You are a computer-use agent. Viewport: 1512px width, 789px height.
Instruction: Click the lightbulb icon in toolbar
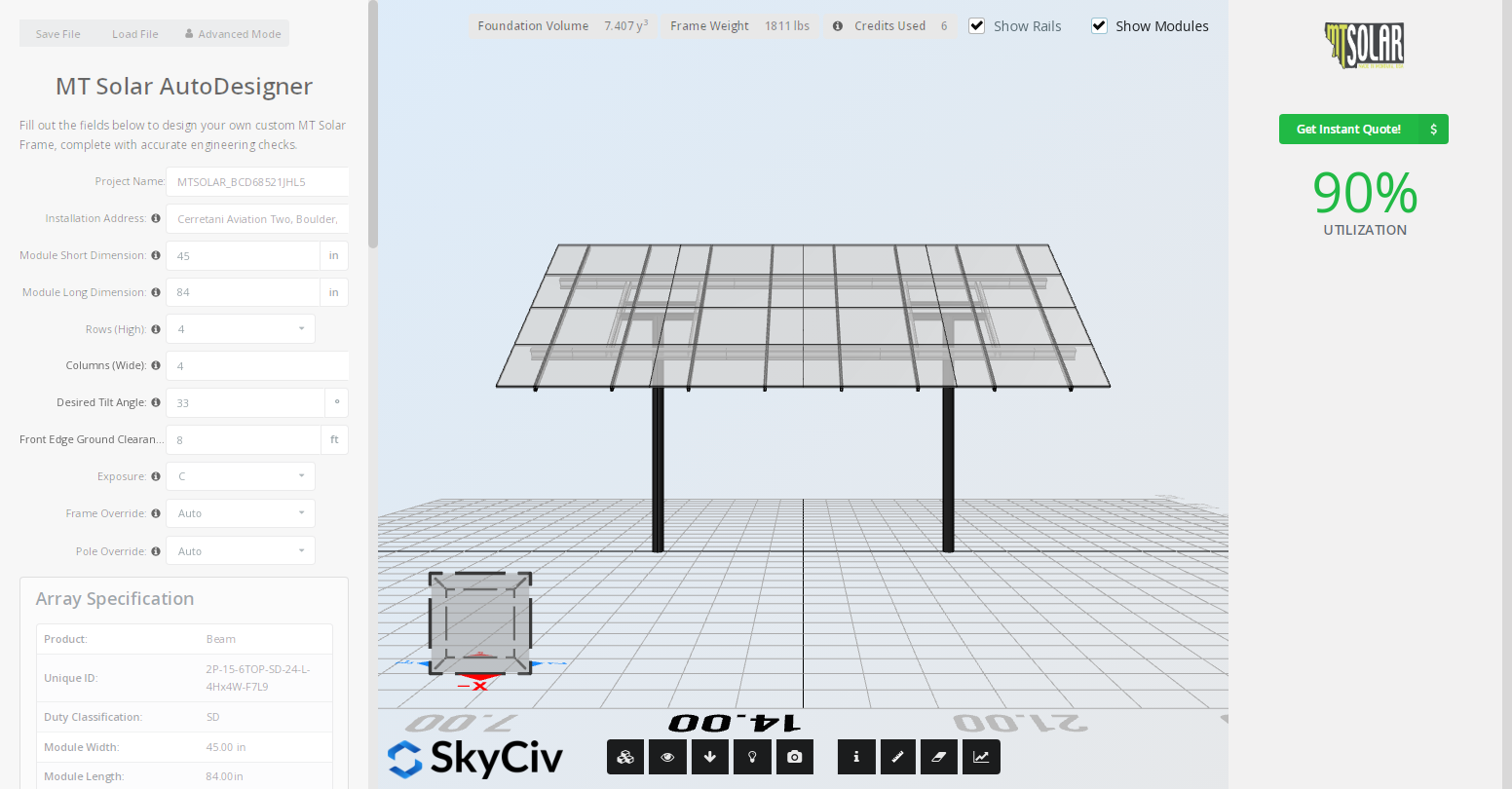click(x=752, y=757)
